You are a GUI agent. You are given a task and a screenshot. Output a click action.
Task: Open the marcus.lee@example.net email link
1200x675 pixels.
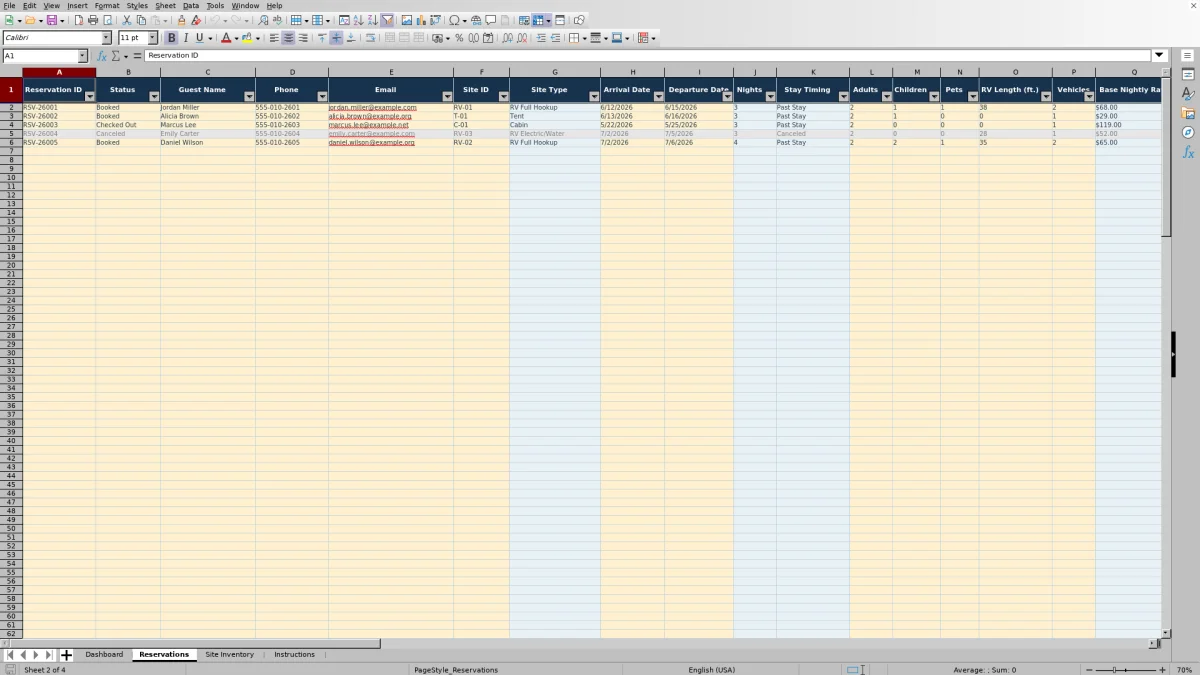(x=369, y=125)
